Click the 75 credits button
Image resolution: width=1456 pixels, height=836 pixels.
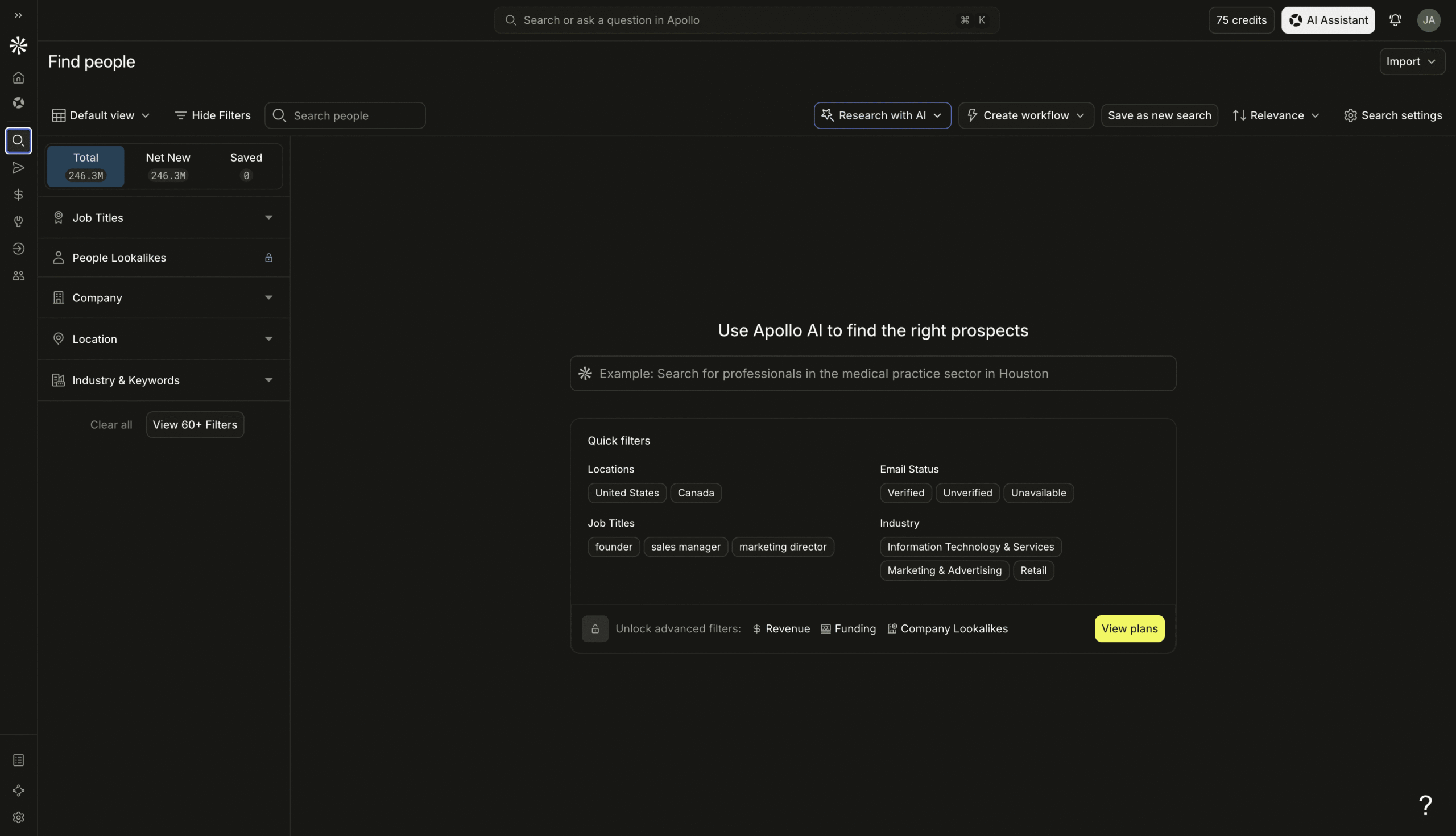(x=1240, y=20)
